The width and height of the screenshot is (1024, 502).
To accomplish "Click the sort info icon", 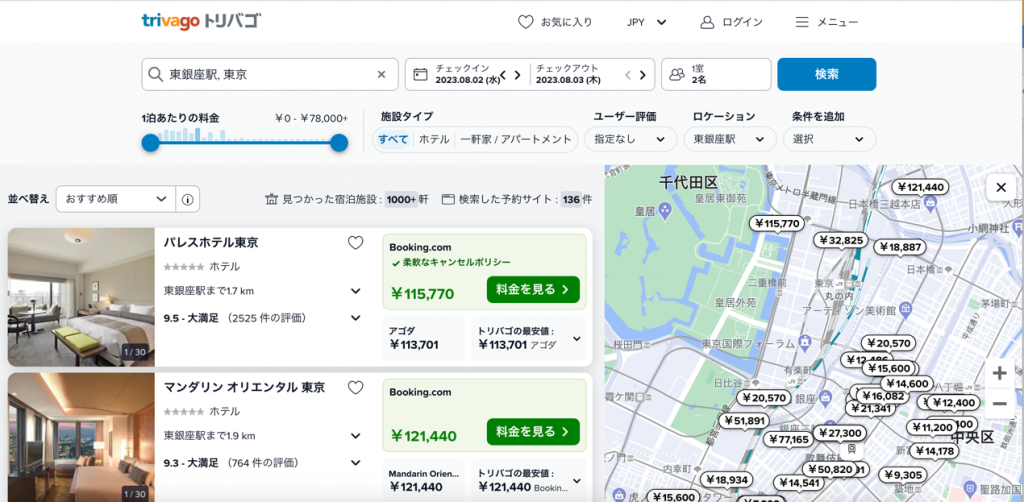I will 187,199.
